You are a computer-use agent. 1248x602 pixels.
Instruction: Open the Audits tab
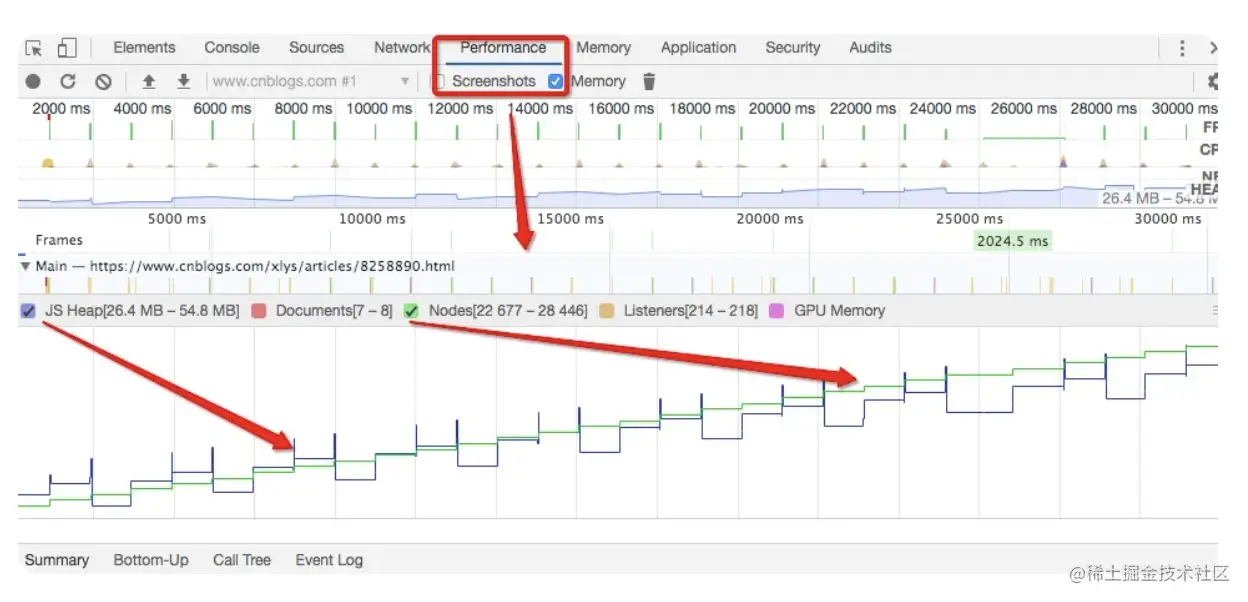(870, 48)
